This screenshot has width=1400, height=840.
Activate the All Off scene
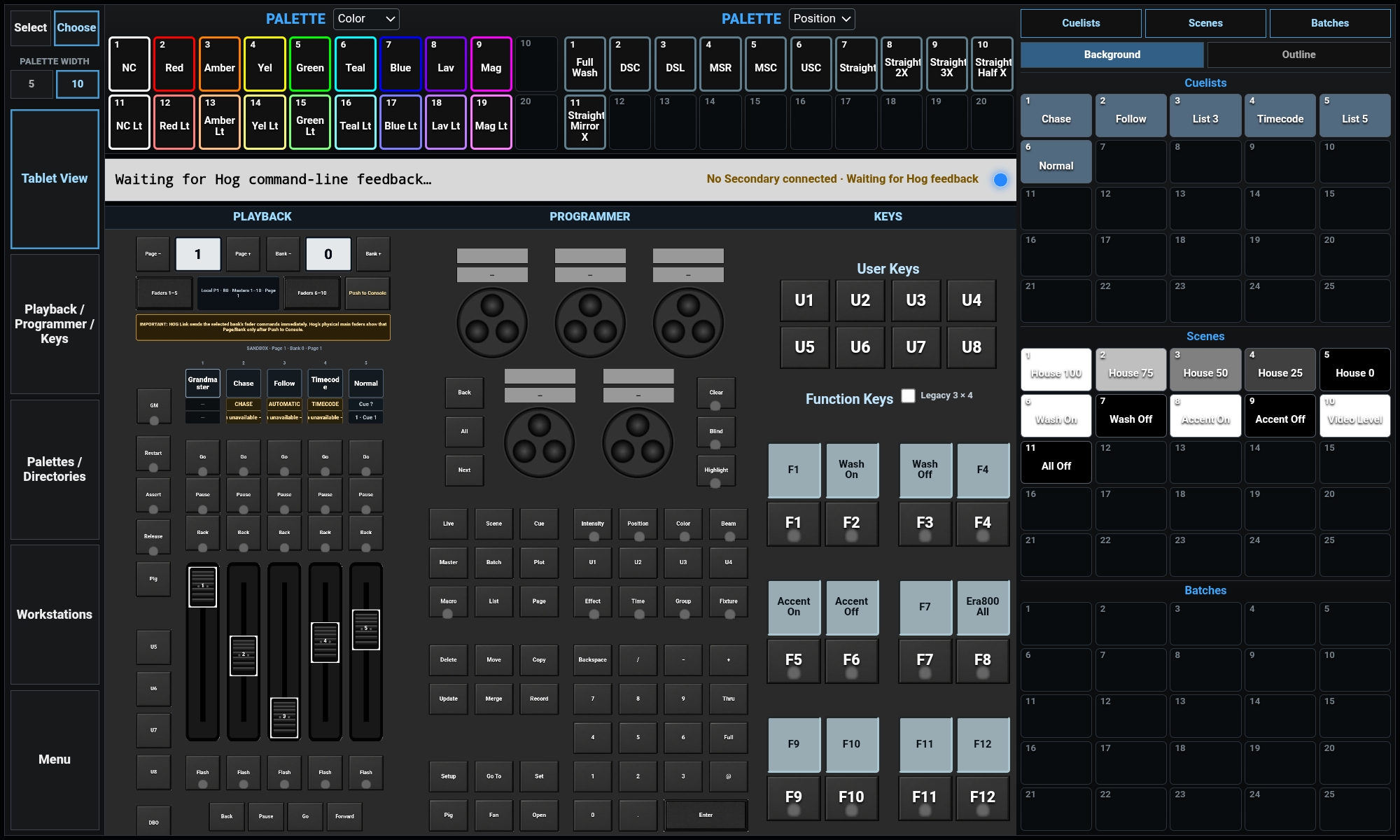pos(1056,462)
